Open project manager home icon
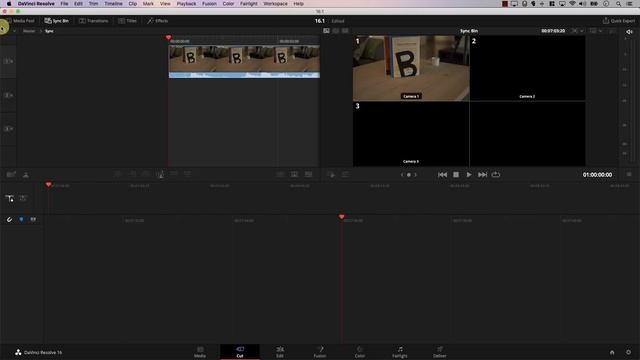Viewport: 640px width, 360px height. pyautogui.click(x=612, y=352)
